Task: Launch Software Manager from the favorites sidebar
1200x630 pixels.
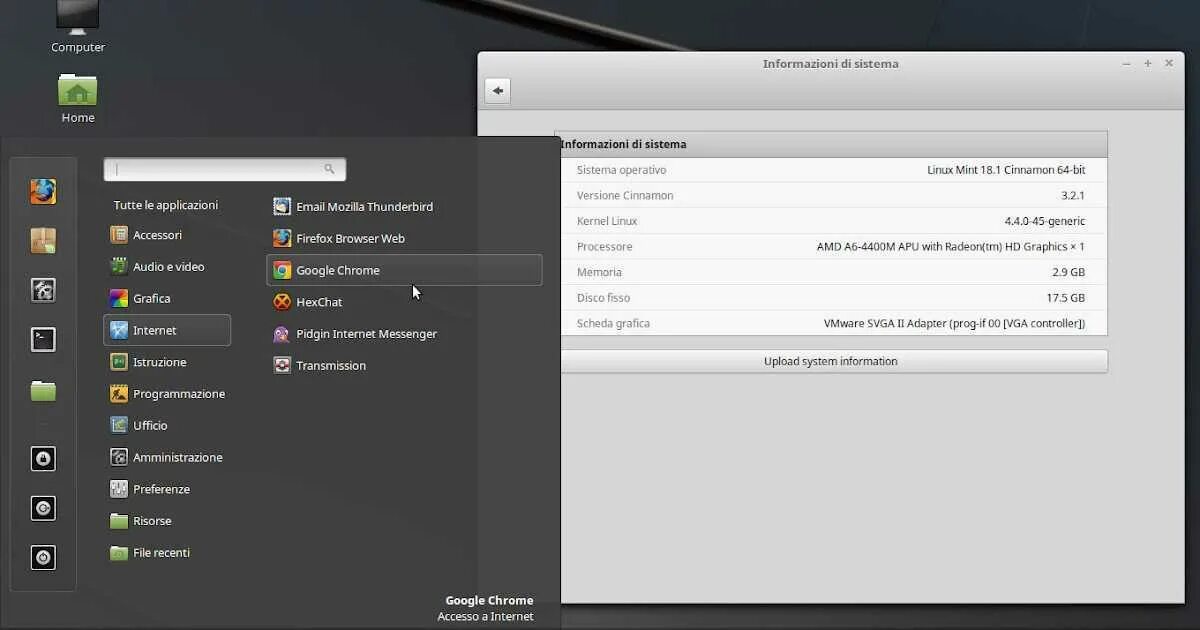Action: point(43,241)
